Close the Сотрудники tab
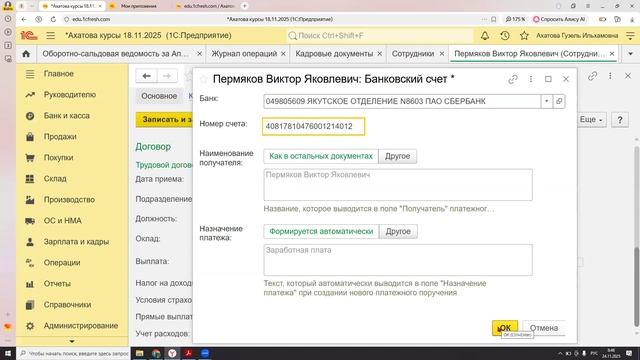640x360 pixels. (x=442, y=54)
